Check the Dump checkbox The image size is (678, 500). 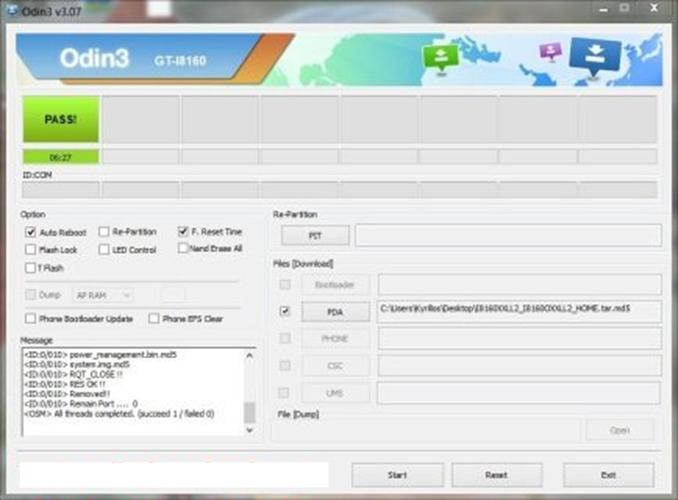pos(30,295)
